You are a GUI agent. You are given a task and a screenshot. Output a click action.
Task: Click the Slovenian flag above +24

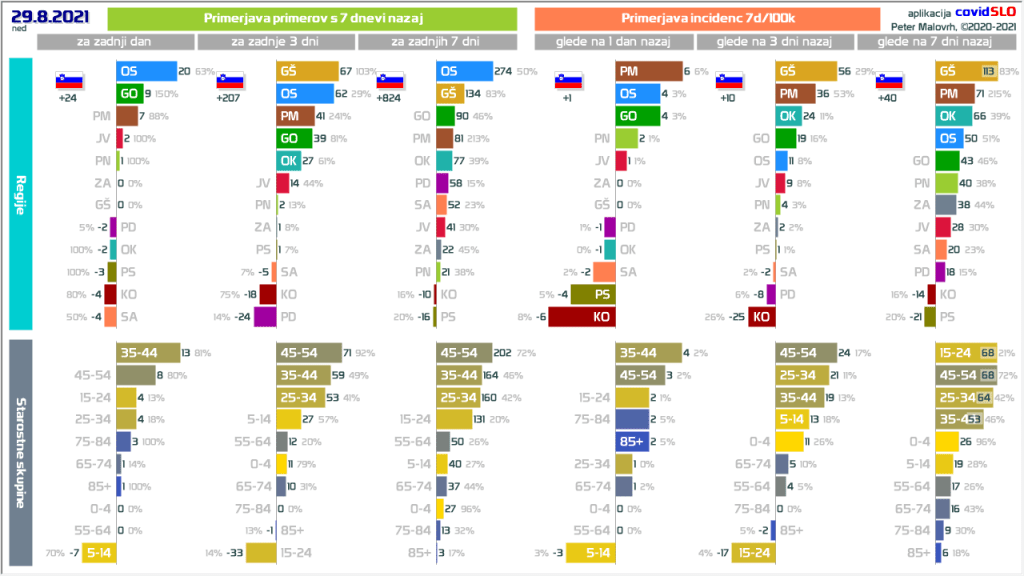point(70,81)
